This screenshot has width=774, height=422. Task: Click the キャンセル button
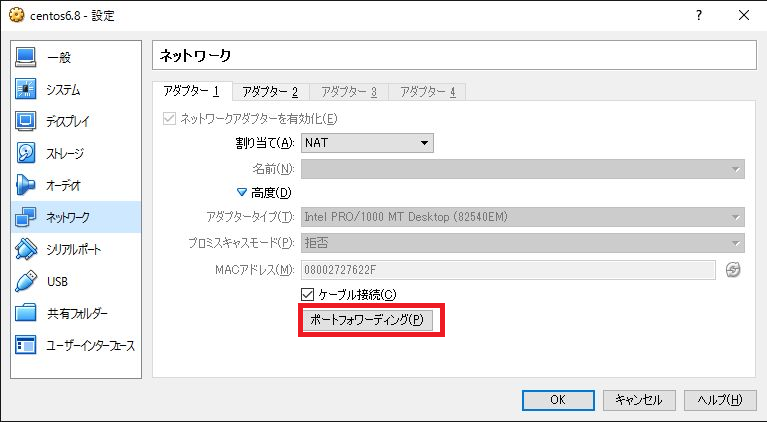coord(639,400)
